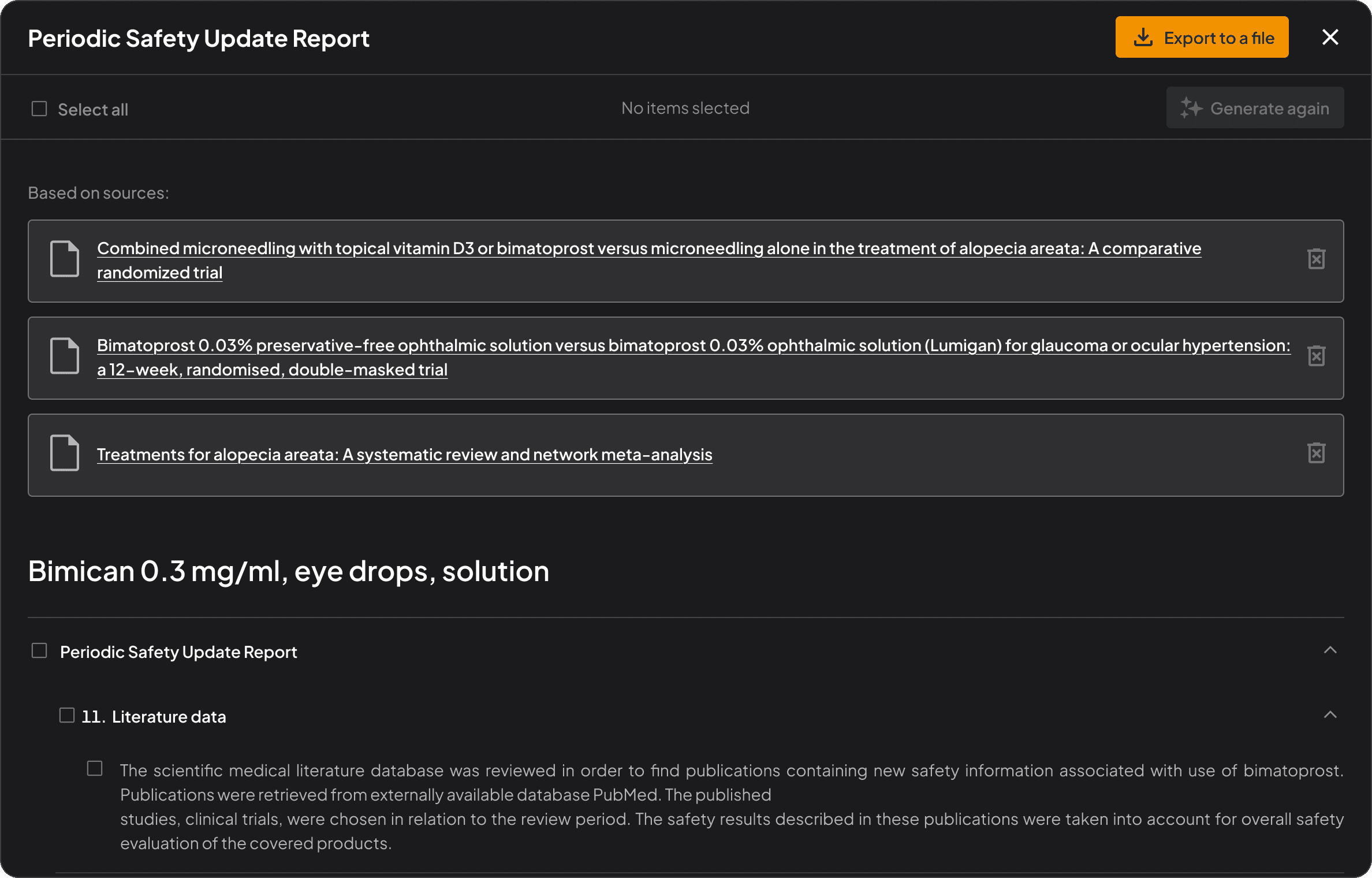Remove the Lumigan glaucoma trial source
Image resolution: width=1372 pixels, height=878 pixels.
1316,356
